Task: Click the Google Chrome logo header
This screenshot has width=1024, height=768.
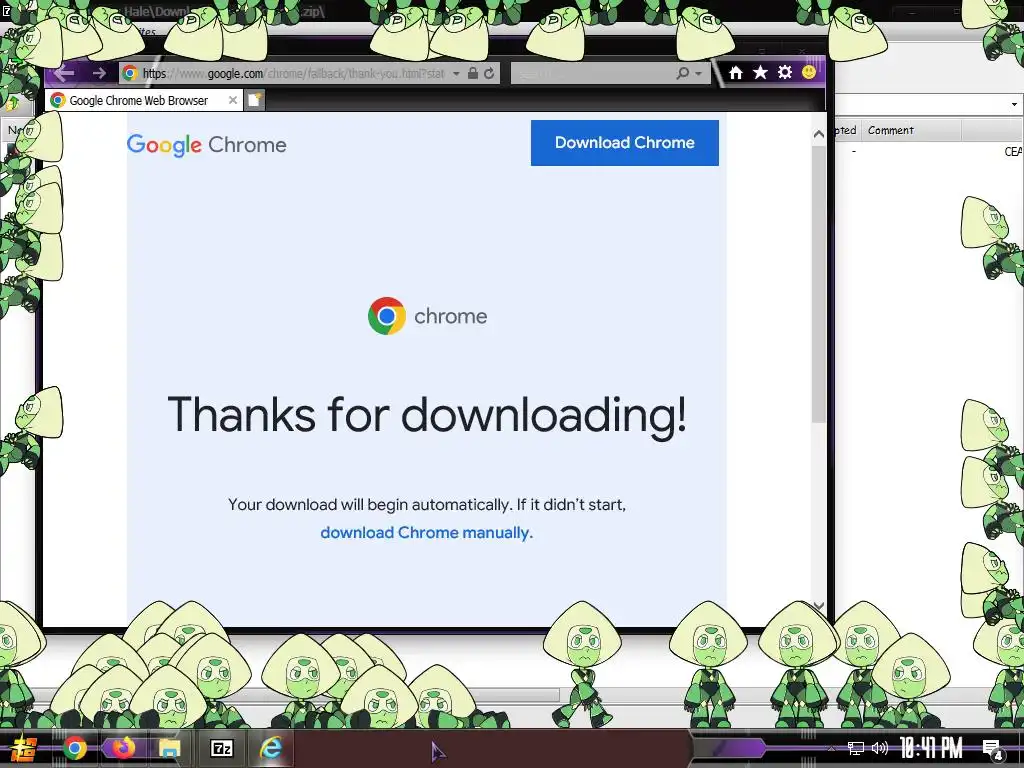Action: point(206,144)
